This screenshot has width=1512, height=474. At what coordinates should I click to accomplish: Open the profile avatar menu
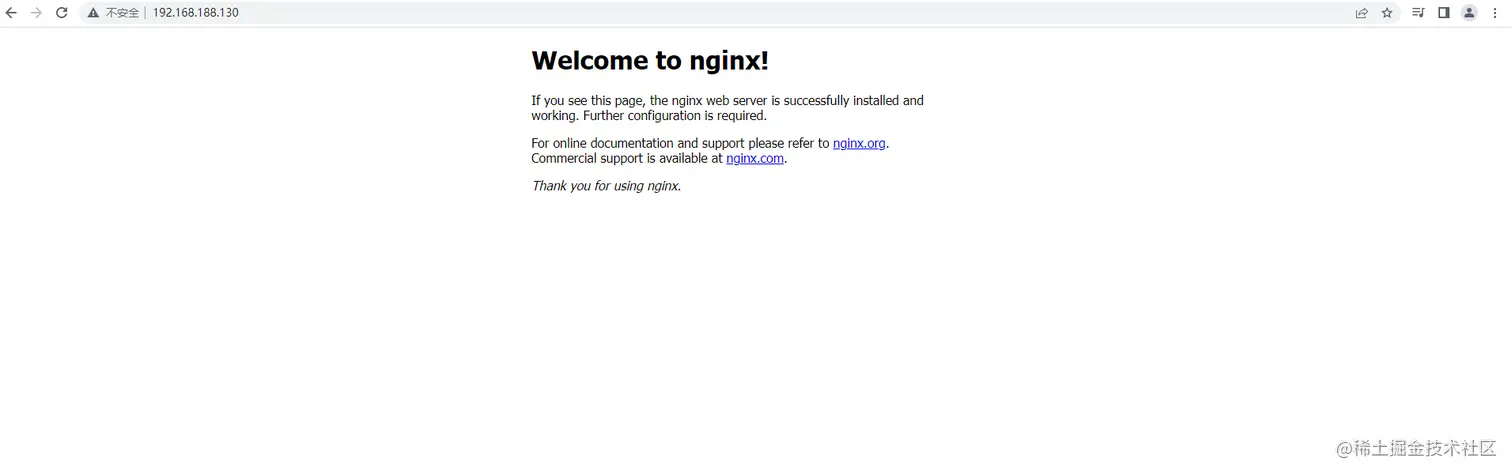(x=1469, y=13)
